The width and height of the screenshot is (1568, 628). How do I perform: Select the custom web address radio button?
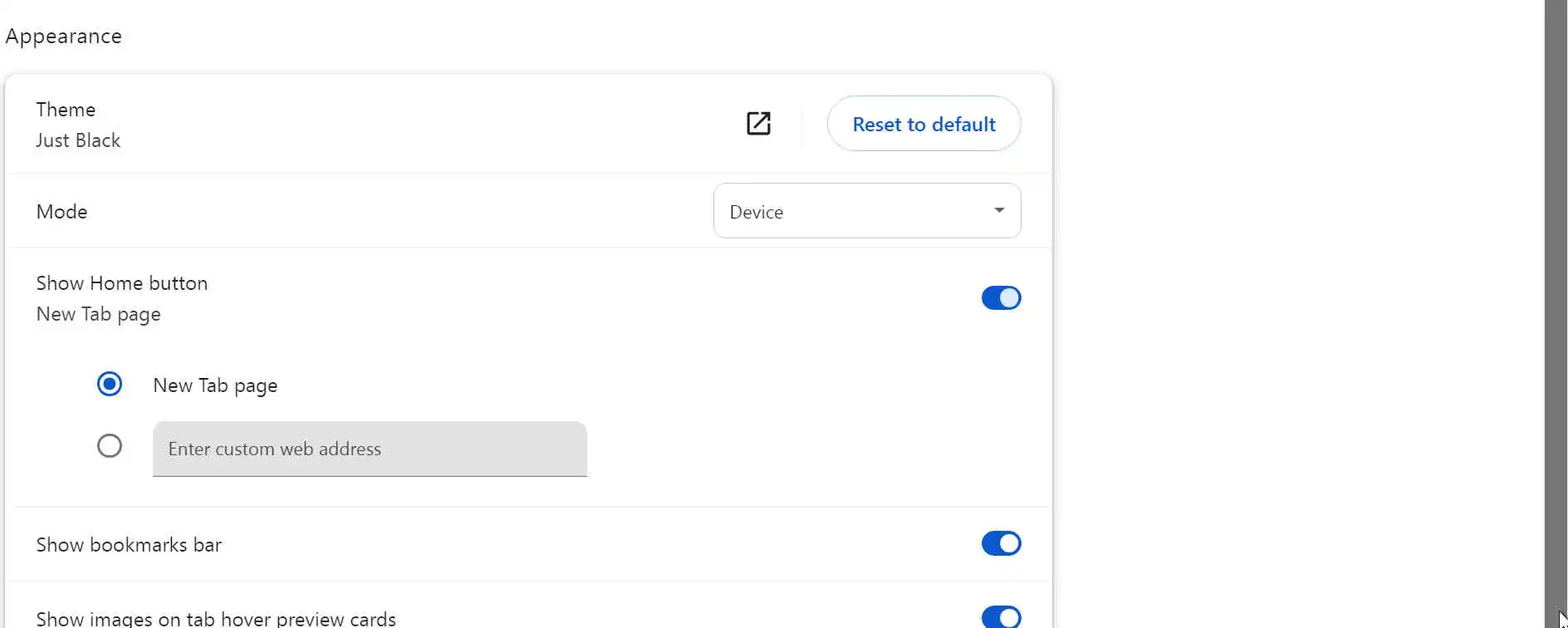pyautogui.click(x=110, y=447)
